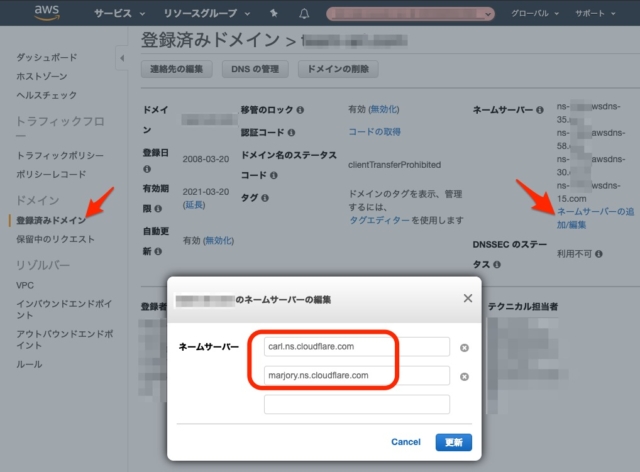
Task: Click the AWS logo home icon
Action: tap(47, 13)
